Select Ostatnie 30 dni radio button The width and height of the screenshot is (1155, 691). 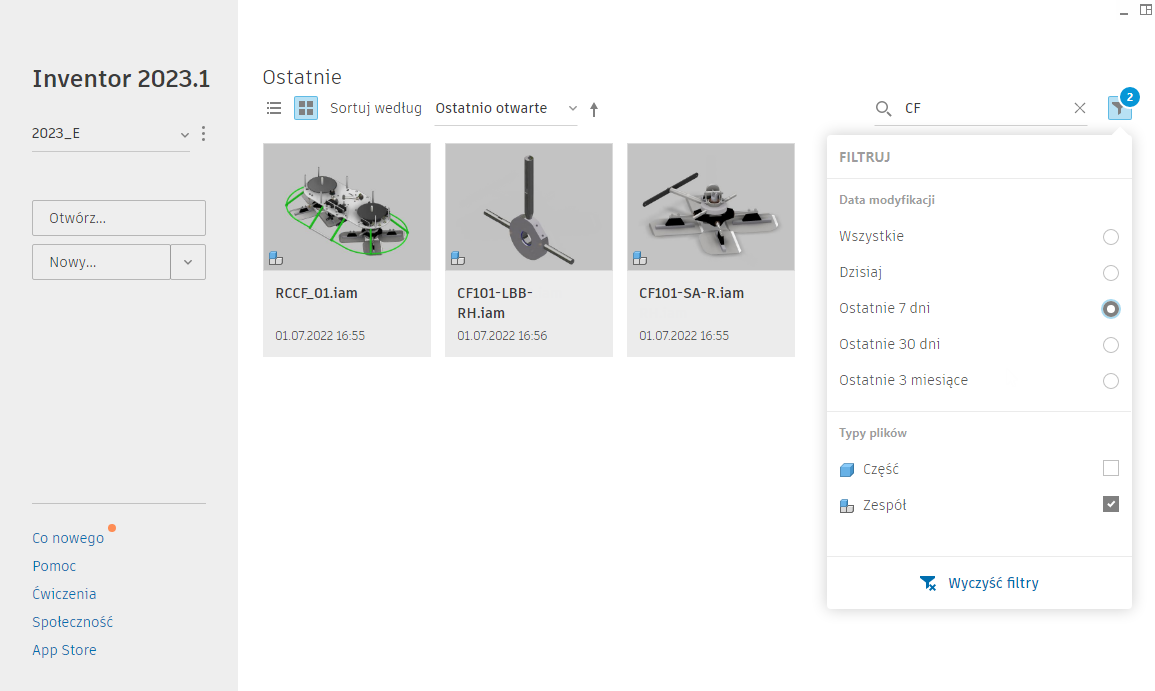[1111, 345]
